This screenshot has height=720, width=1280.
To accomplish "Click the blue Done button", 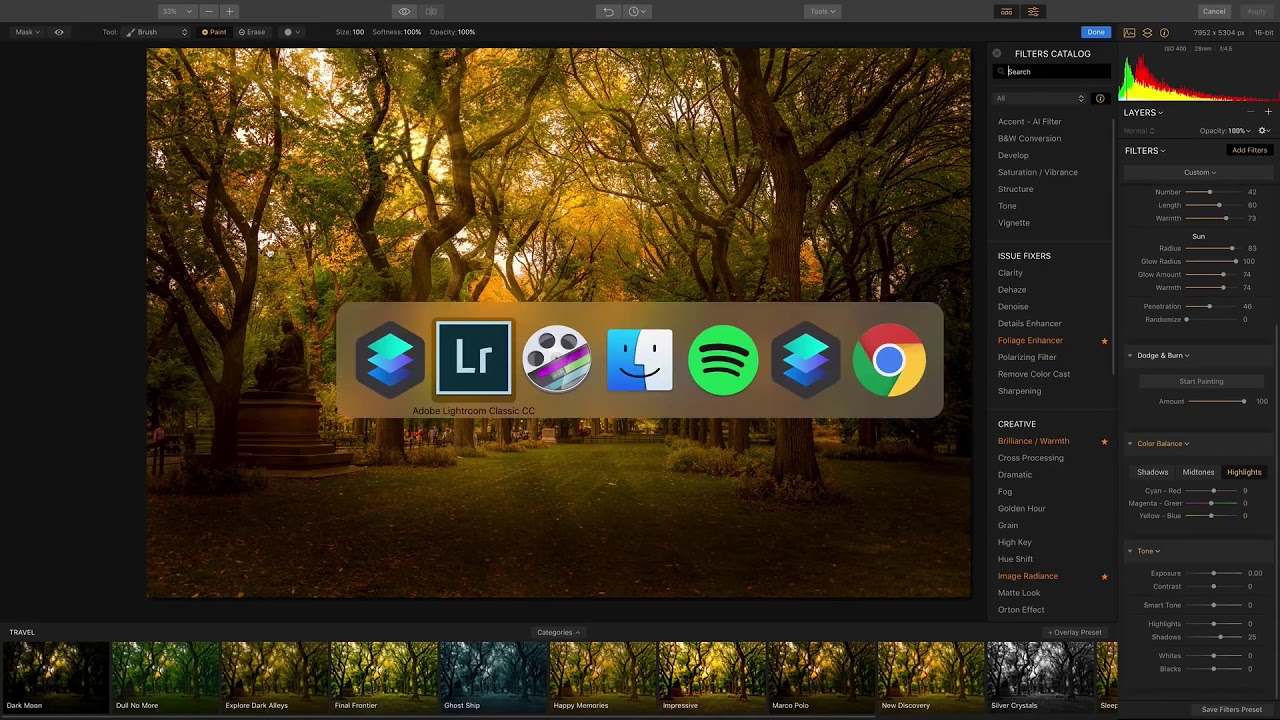I will (1096, 32).
